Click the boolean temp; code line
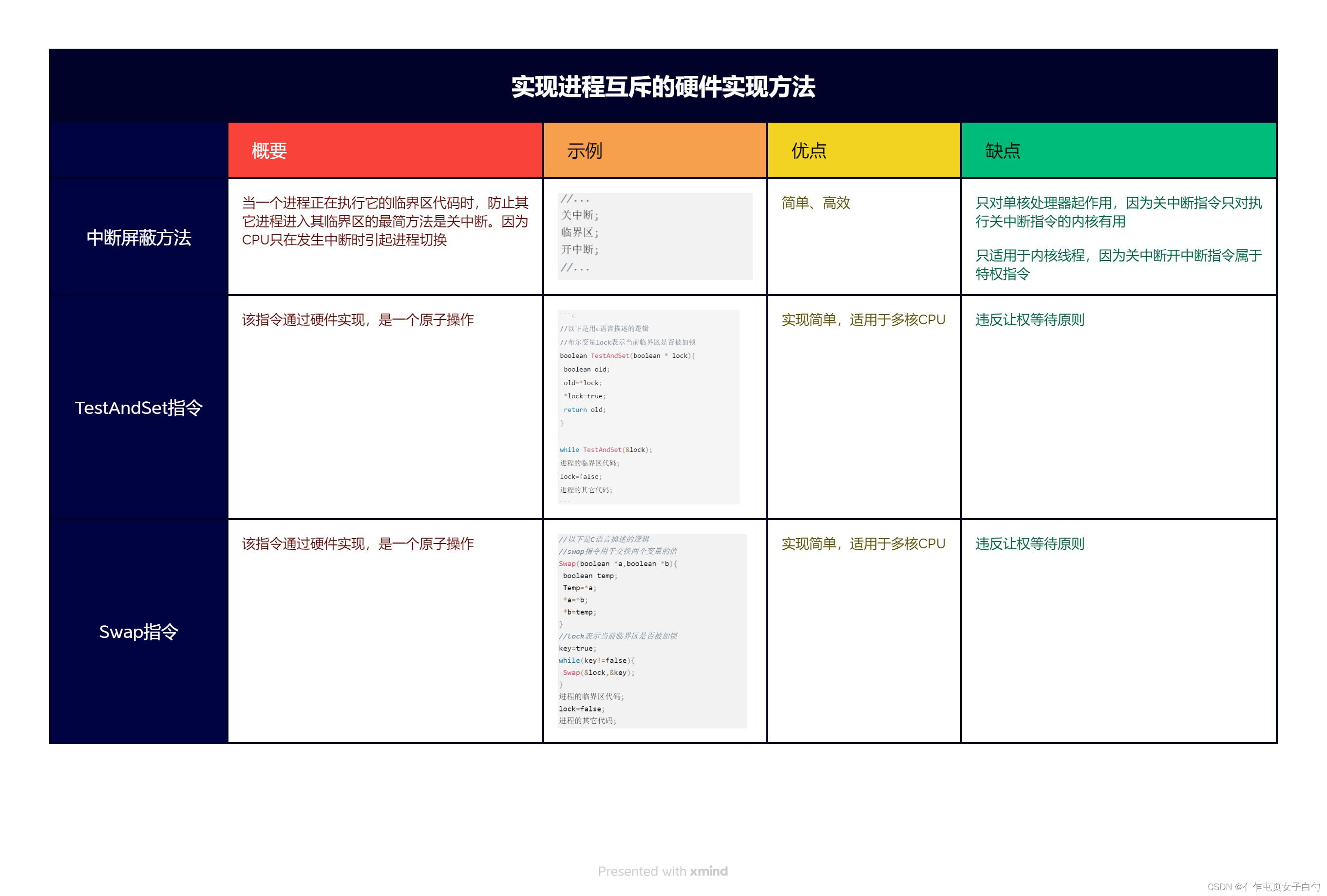This screenshot has height=896, width=1327. 590,576
